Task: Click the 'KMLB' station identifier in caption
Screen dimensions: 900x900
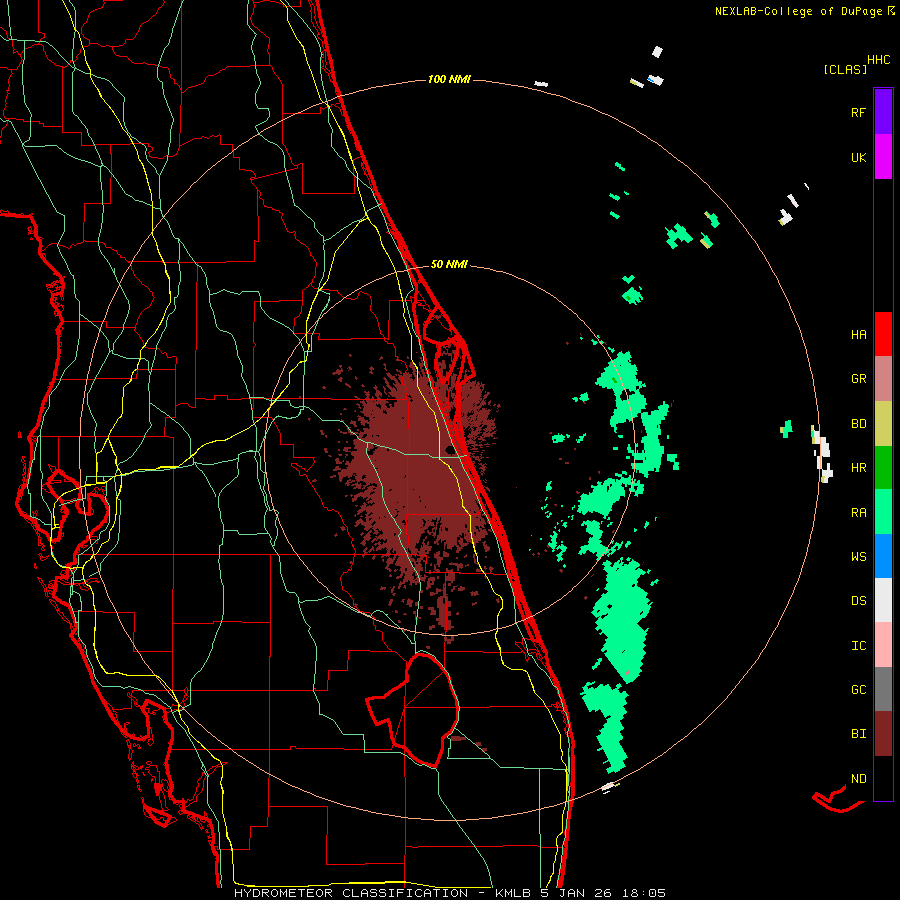Action: (514, 893)
